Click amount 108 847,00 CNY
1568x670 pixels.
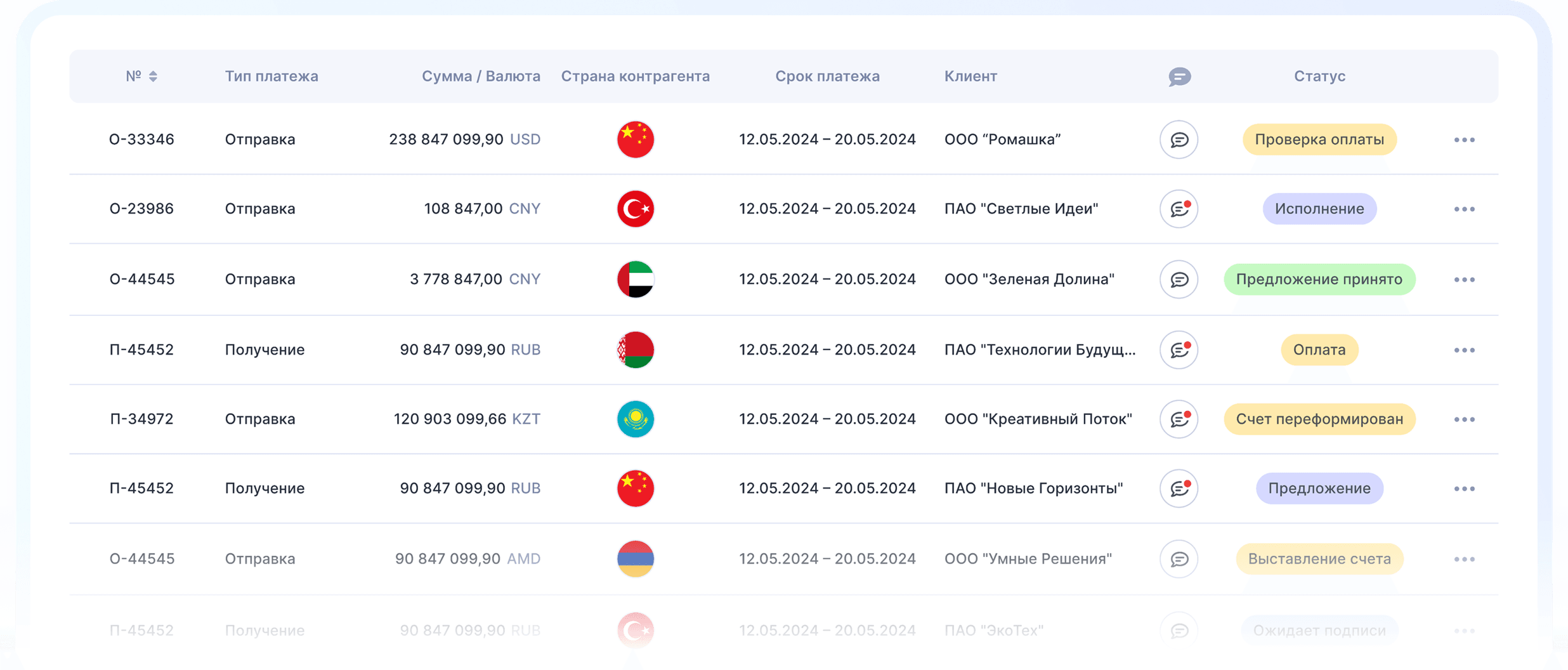coord(482,209)
